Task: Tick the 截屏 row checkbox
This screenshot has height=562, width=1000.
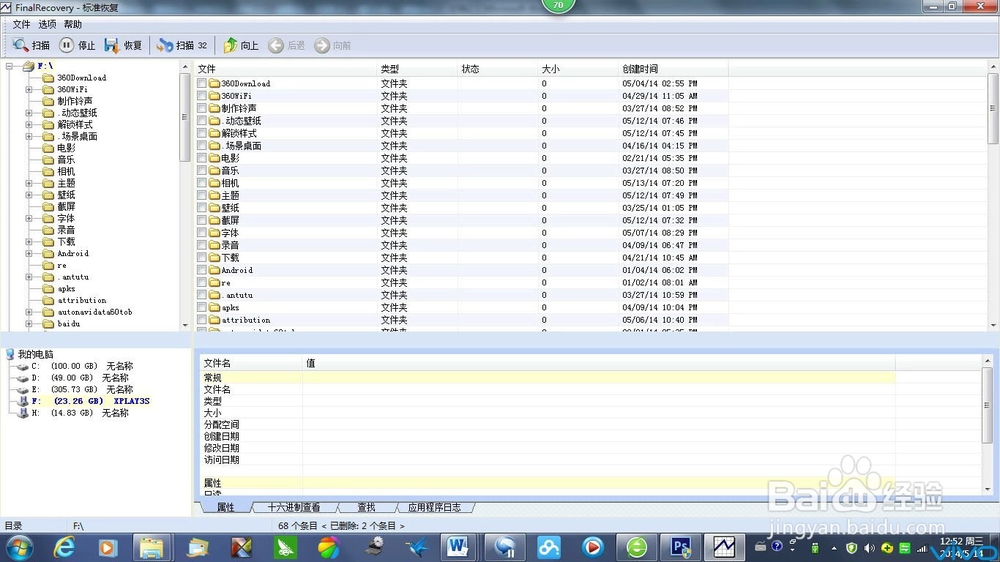Action: (202, 220)
